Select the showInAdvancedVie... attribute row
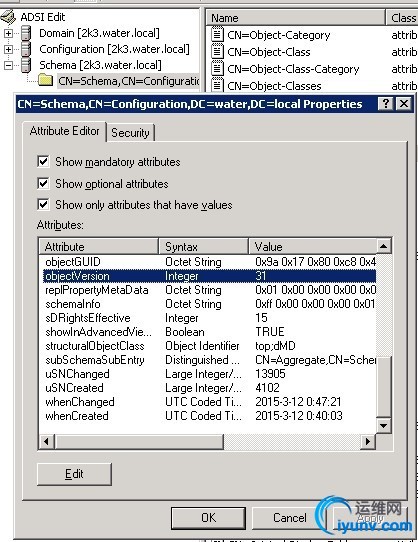The image size is (418, 542). click(x=209, y=332)
